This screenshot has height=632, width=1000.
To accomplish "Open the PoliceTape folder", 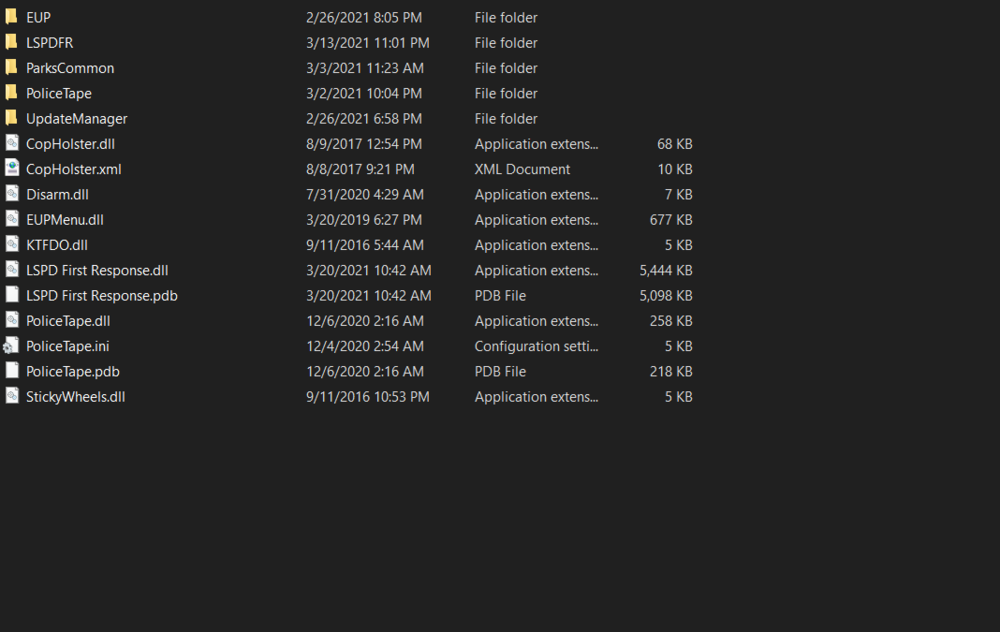I will (59, 93).
